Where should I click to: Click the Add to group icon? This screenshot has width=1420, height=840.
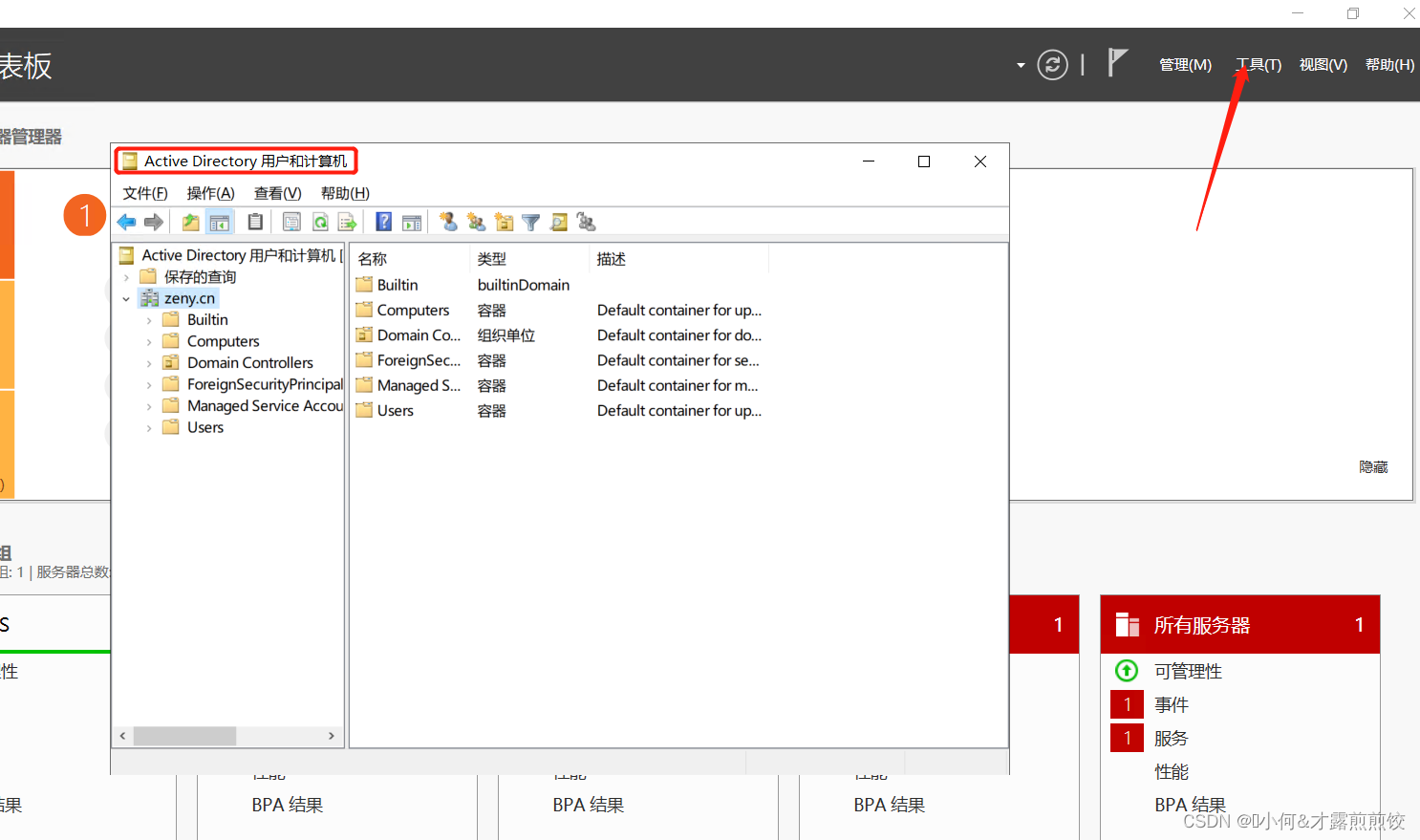point(587,223)
